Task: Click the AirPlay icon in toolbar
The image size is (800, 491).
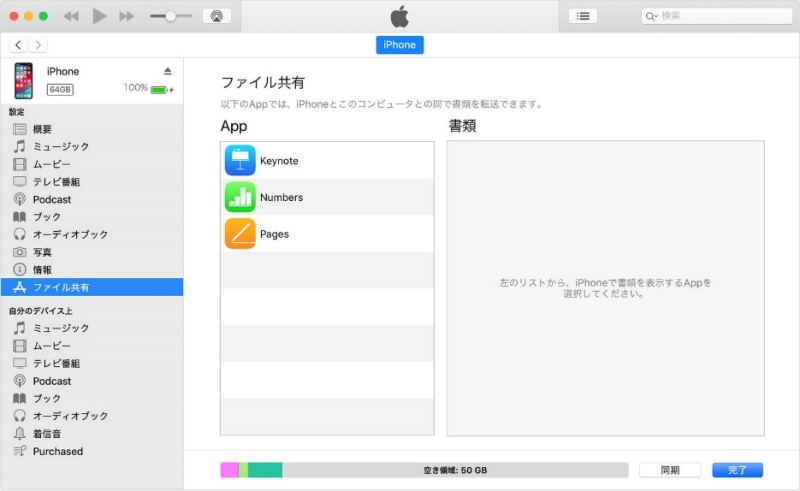Action: pos(216,16)
